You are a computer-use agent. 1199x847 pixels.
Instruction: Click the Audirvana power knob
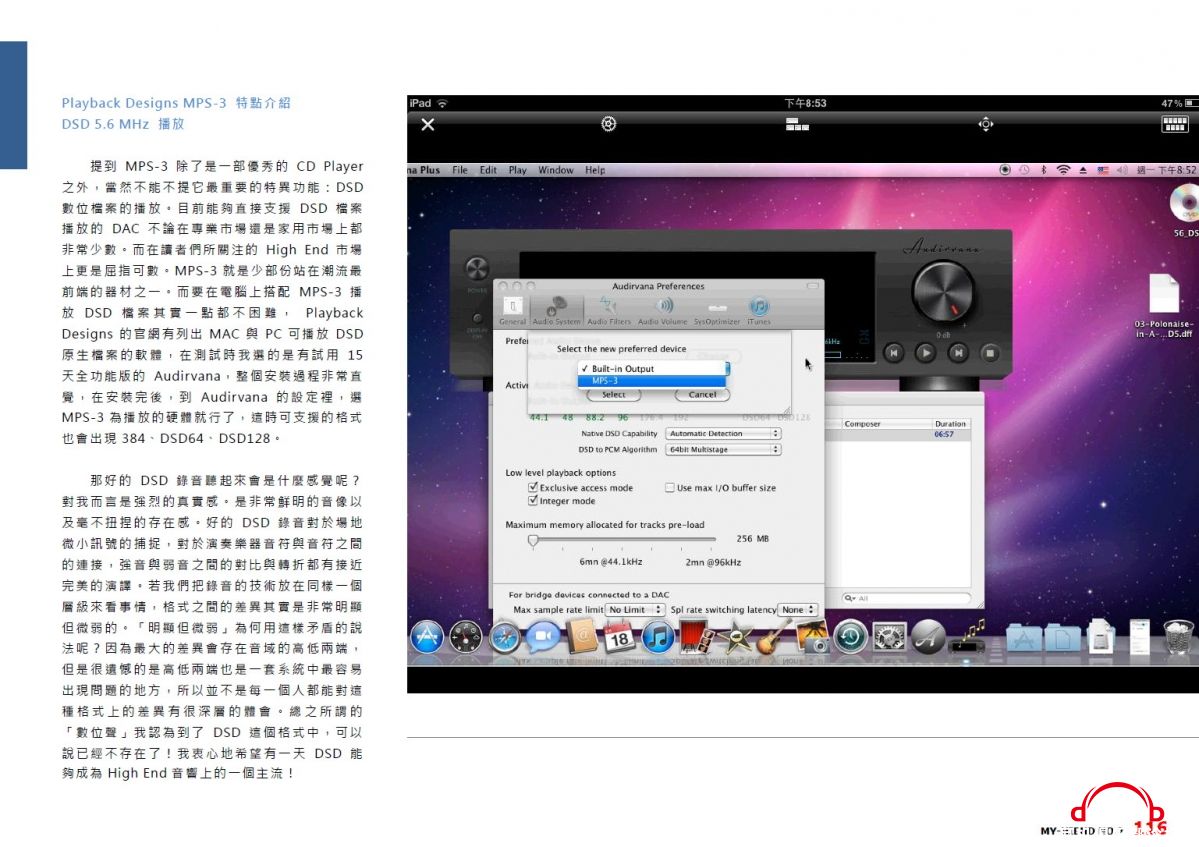(476, 268)
